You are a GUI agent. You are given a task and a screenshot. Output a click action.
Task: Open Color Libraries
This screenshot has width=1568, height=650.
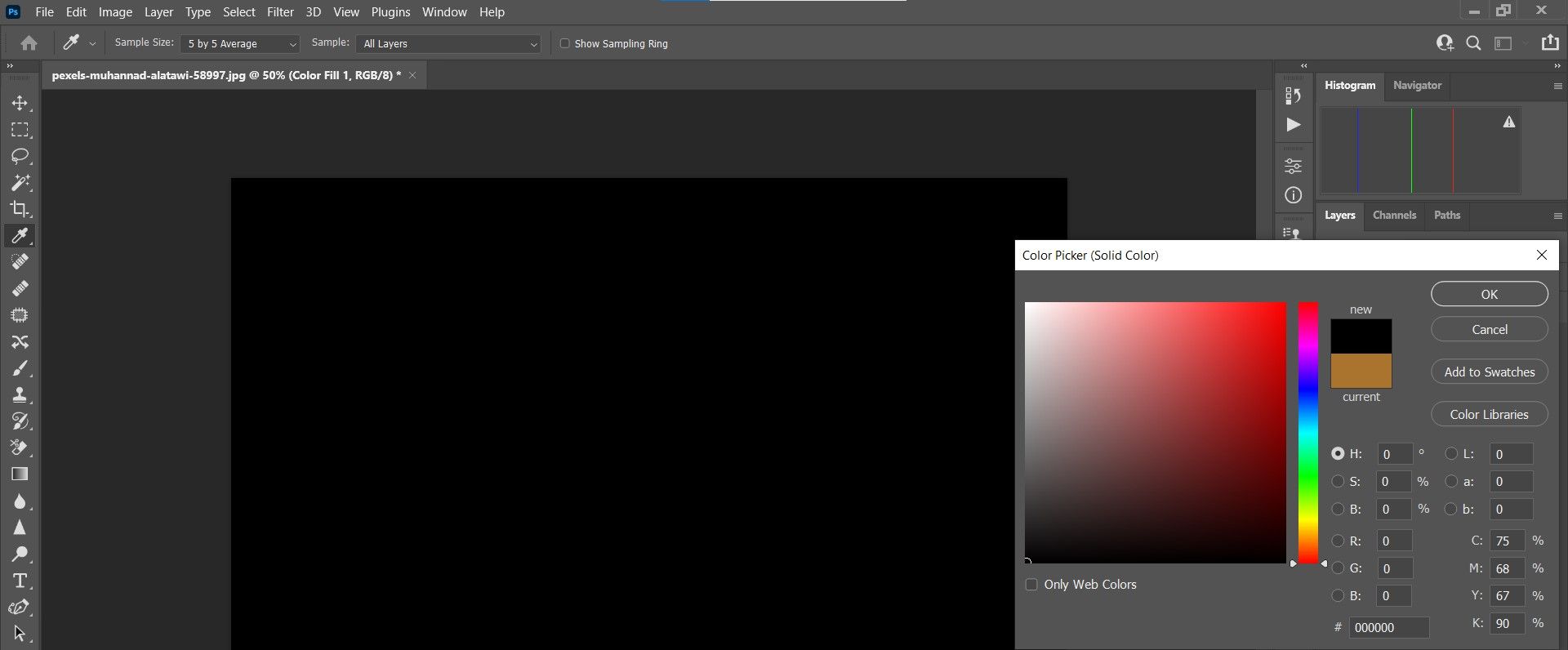pyautogui.click(x=1490, y=414)
